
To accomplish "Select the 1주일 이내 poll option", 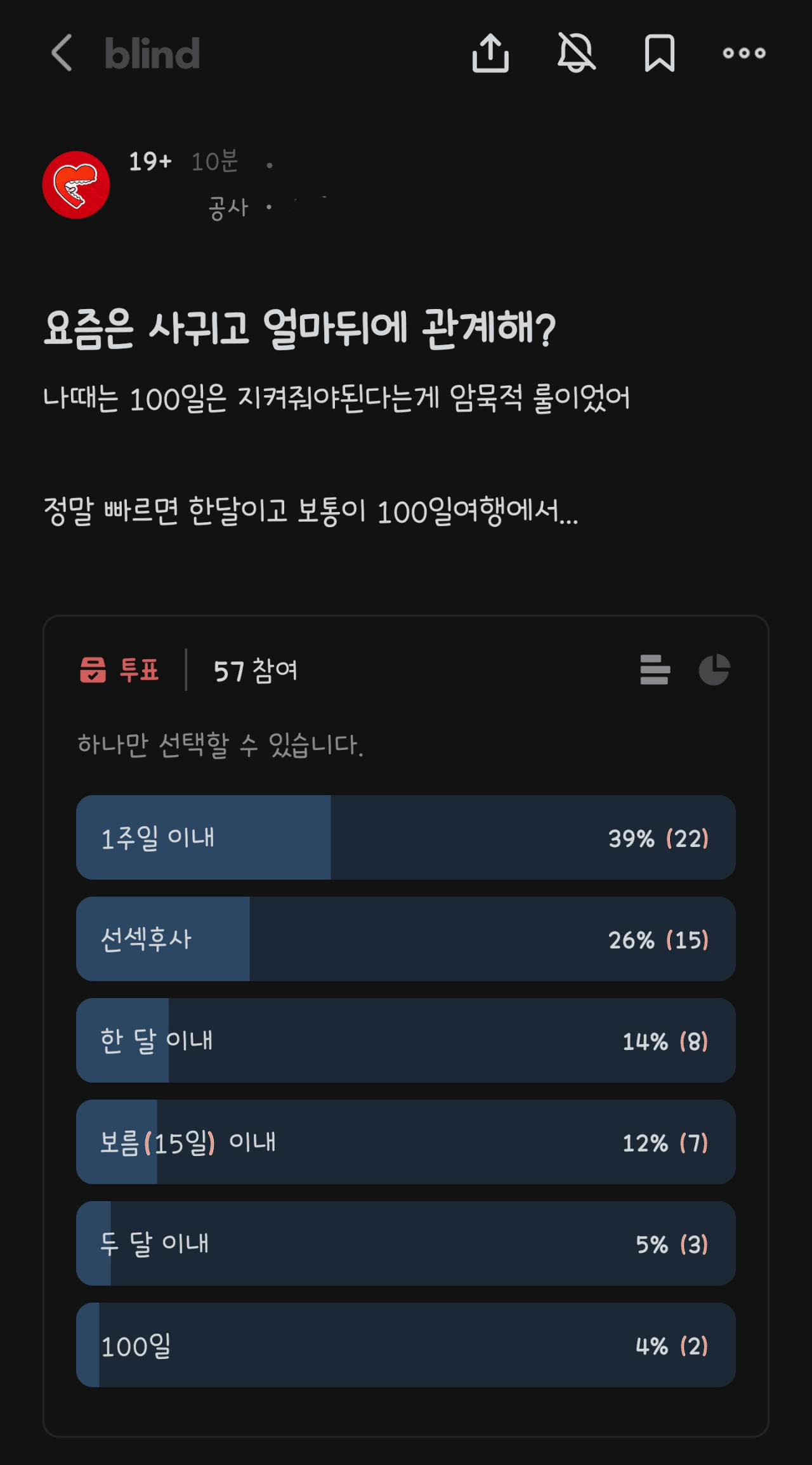I will coord(406,838).
